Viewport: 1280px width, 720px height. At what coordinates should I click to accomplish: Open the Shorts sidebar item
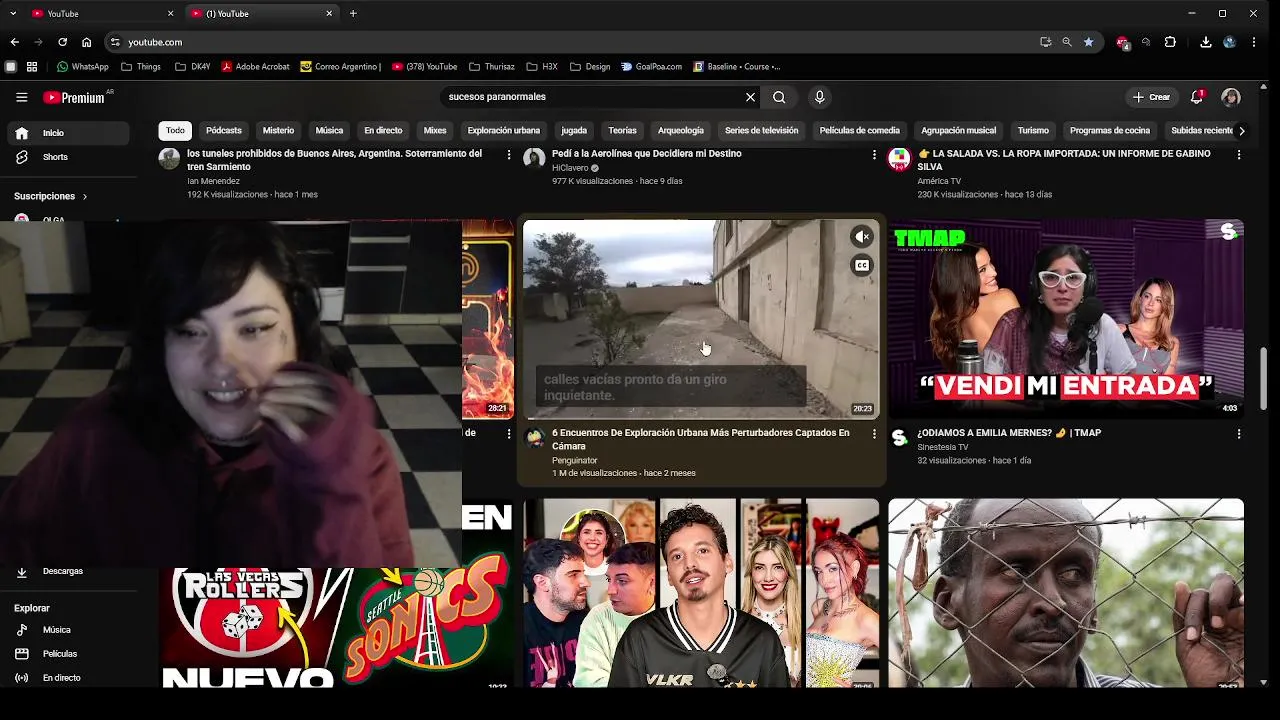[68, 157]
